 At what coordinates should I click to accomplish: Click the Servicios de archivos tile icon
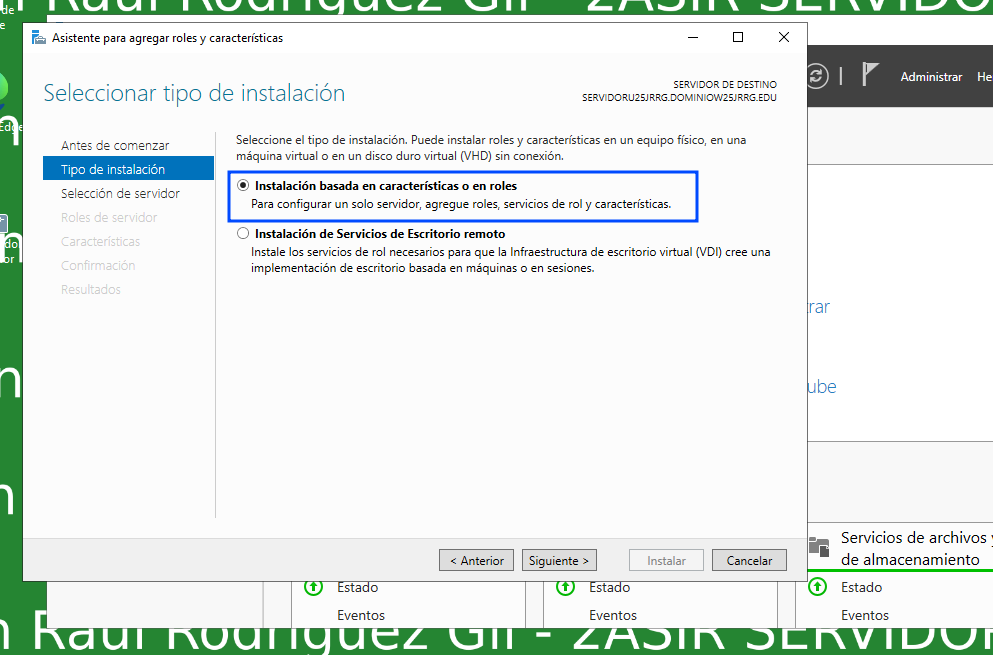819,547
